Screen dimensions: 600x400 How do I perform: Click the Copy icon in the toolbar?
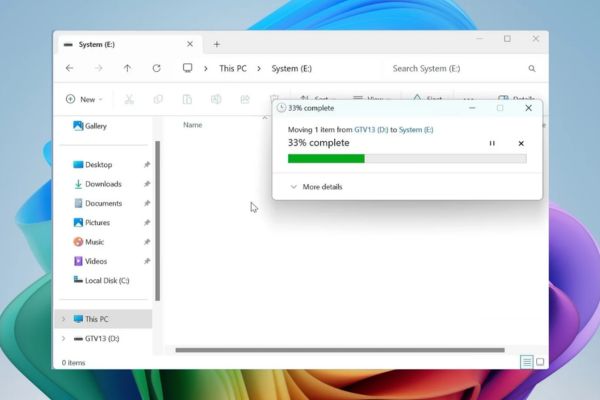158,99
